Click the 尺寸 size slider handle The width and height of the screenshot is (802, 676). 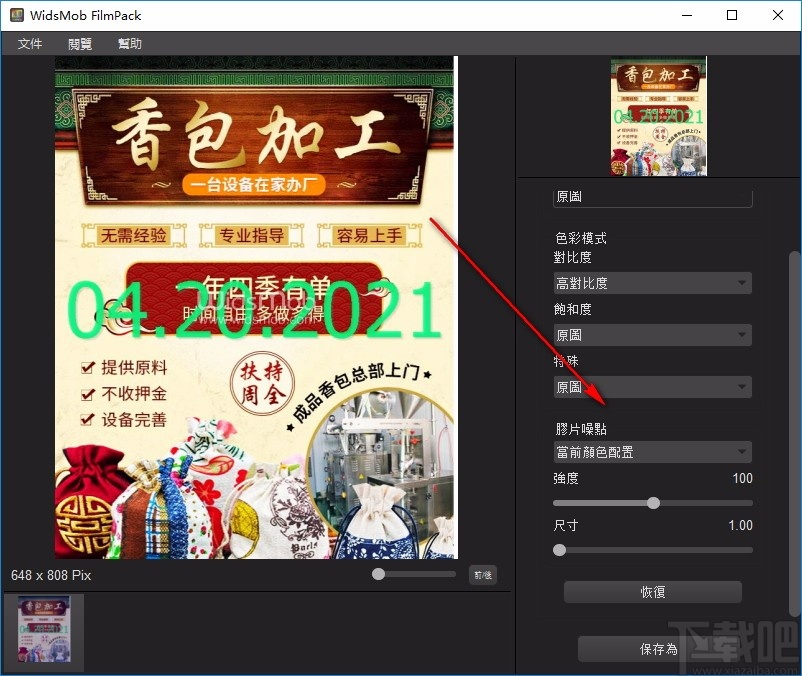click(x=559, y=549)
